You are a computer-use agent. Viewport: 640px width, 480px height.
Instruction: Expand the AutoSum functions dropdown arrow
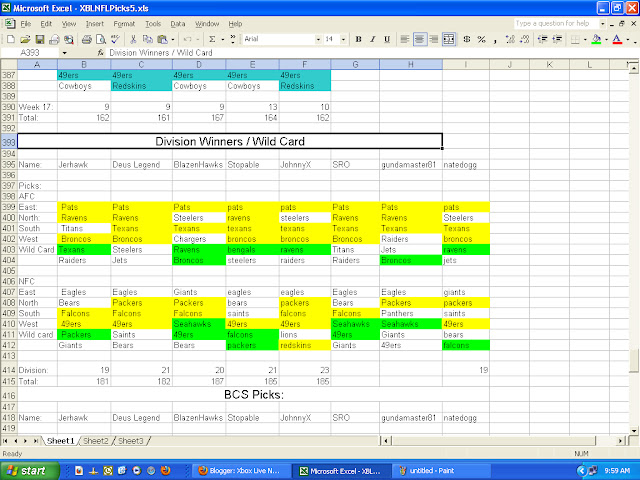(x=223, y=40)
